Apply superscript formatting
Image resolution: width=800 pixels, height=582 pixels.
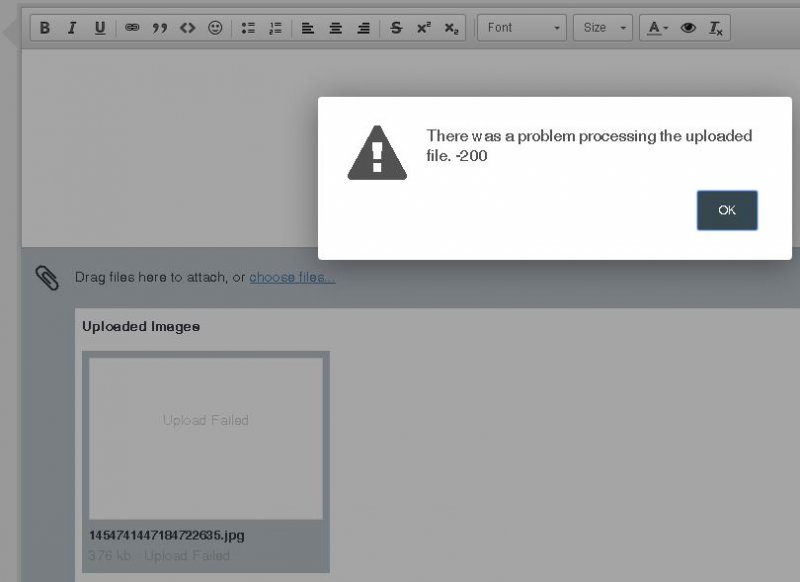click(x=424, y=28)
